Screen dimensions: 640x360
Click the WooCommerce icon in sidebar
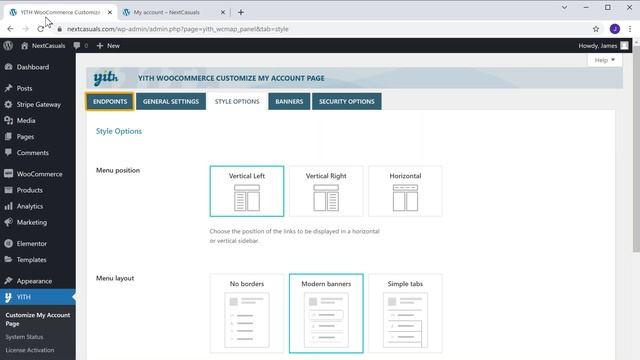click(x=9, y=174)
